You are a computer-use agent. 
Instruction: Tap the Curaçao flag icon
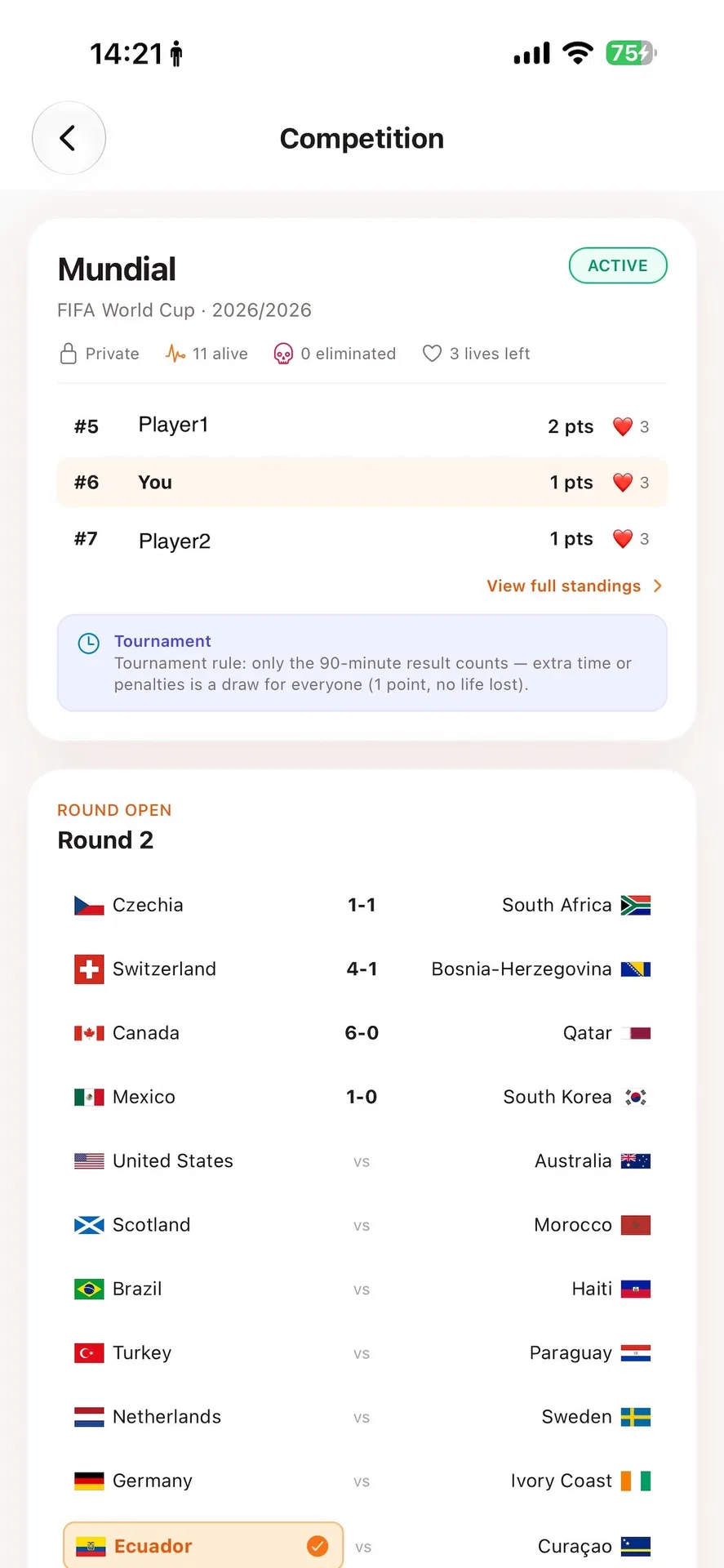click(636, 1547)
